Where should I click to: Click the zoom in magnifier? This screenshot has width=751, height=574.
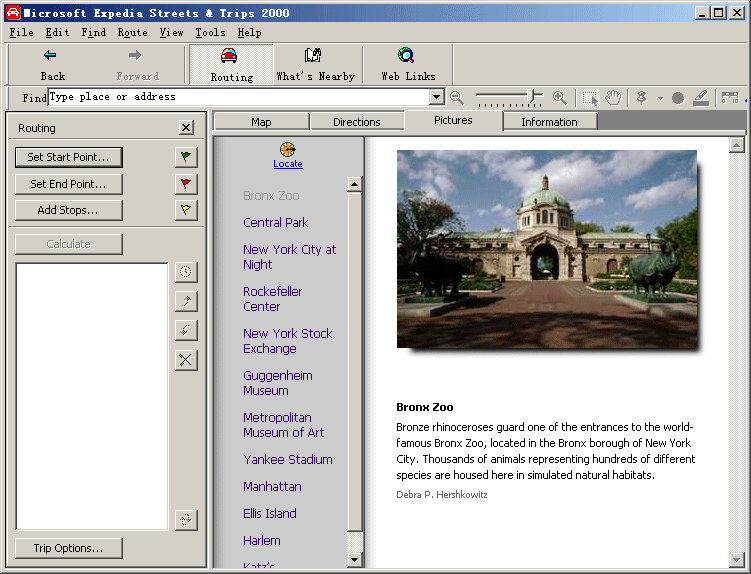559,98
